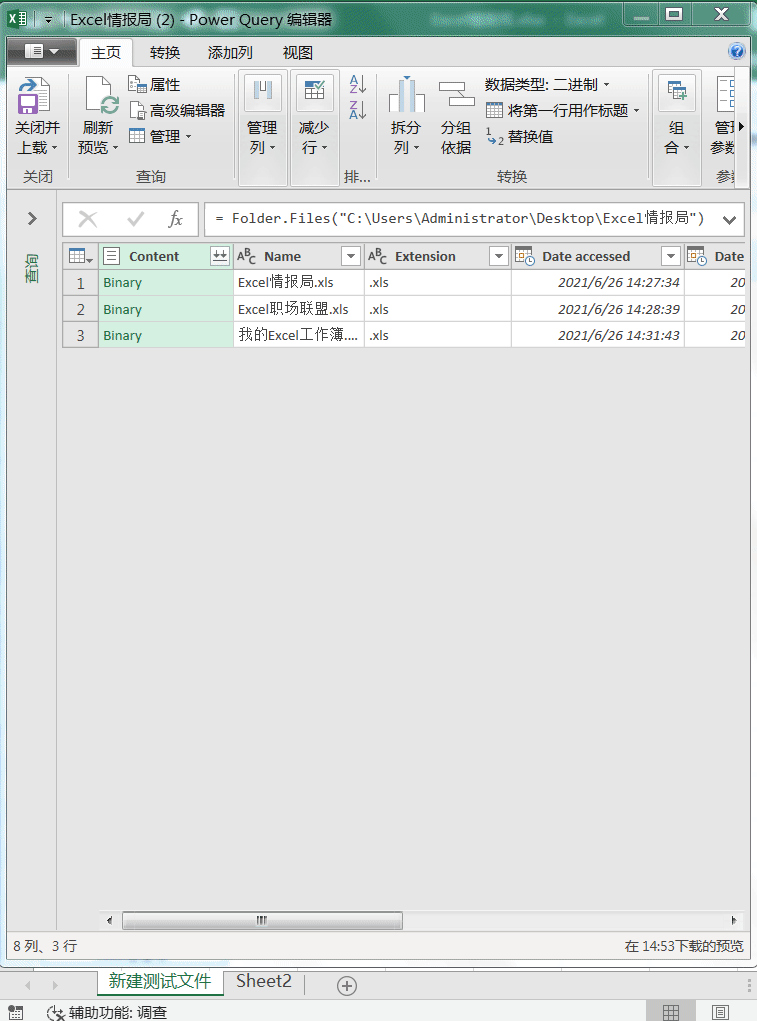Click Binary link in row 1

(122, 283)
